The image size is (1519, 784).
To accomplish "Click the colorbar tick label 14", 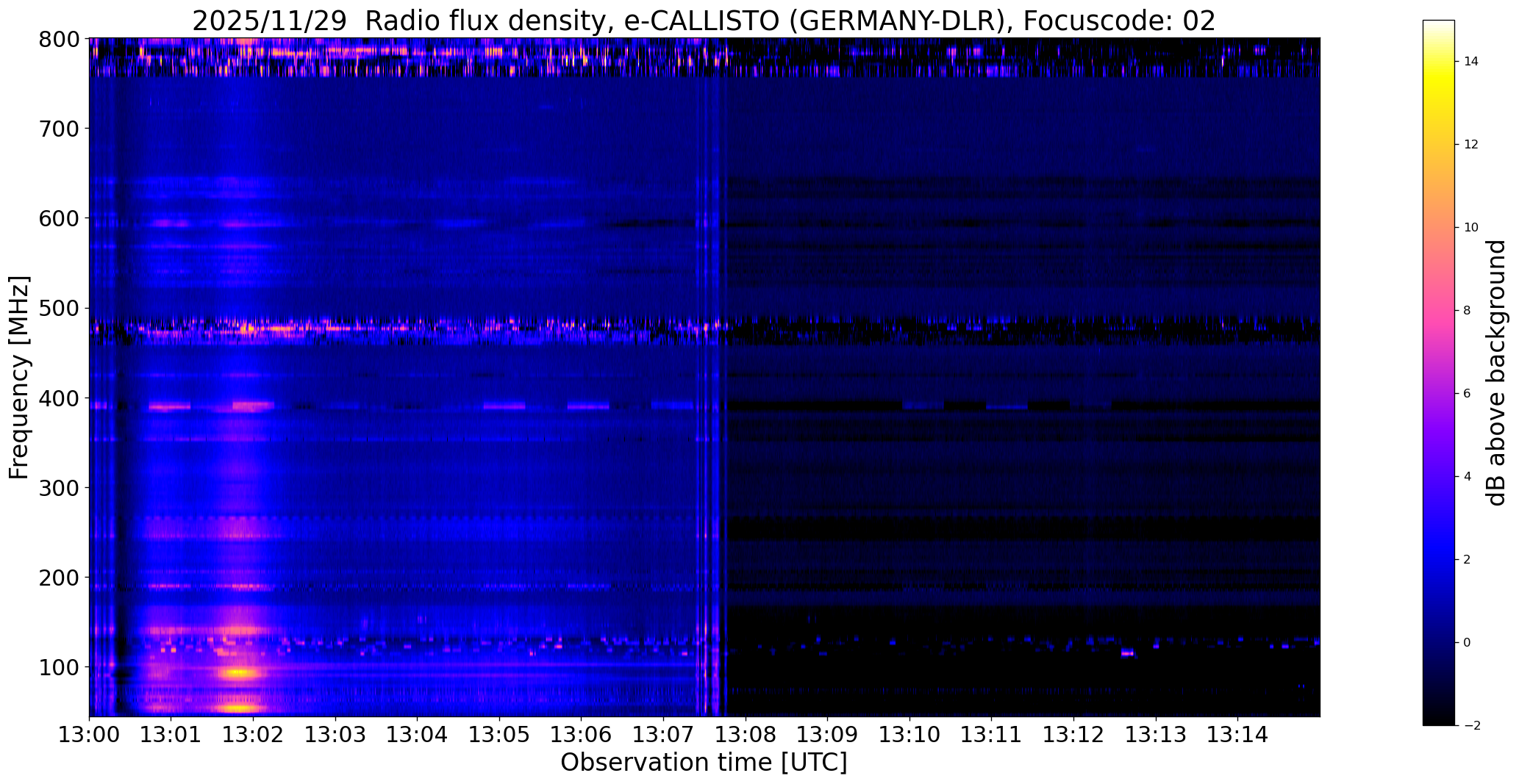I will (1471, 62).
